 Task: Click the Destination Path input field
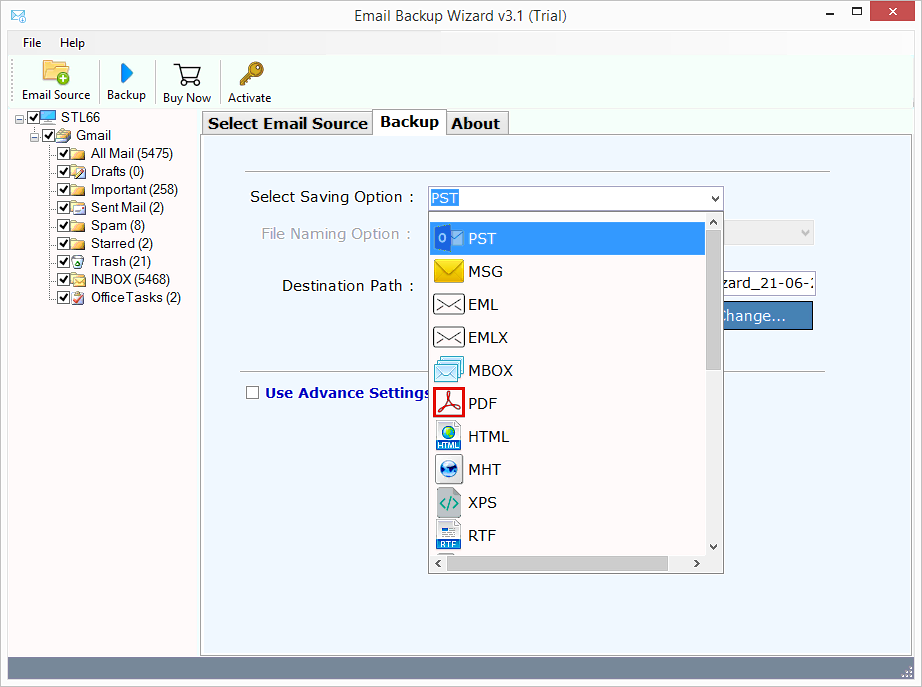point(769,284)
